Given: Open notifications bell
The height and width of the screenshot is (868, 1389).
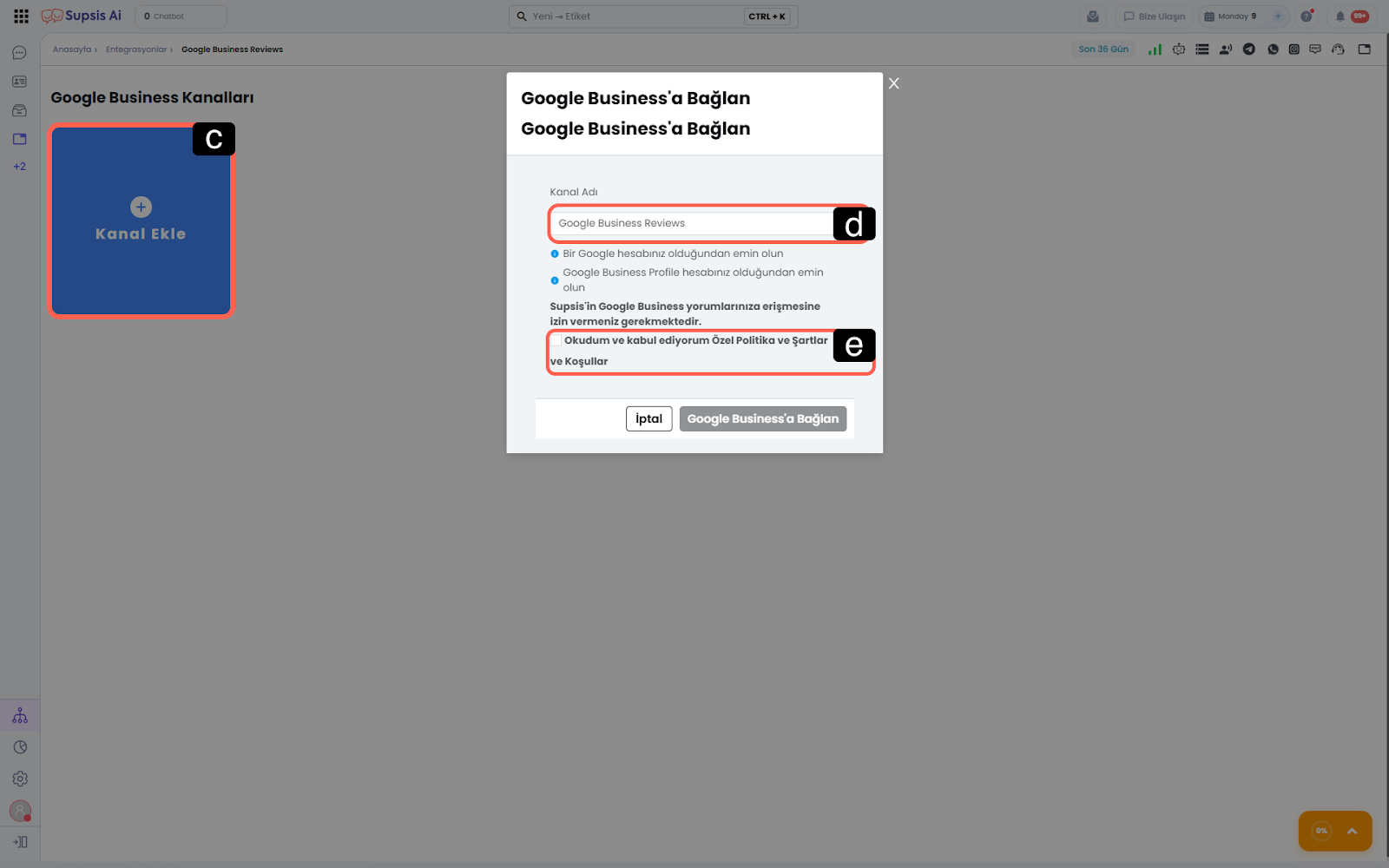Looking at the screenshot, I should pyautogui.click(x=1340, y=16).
